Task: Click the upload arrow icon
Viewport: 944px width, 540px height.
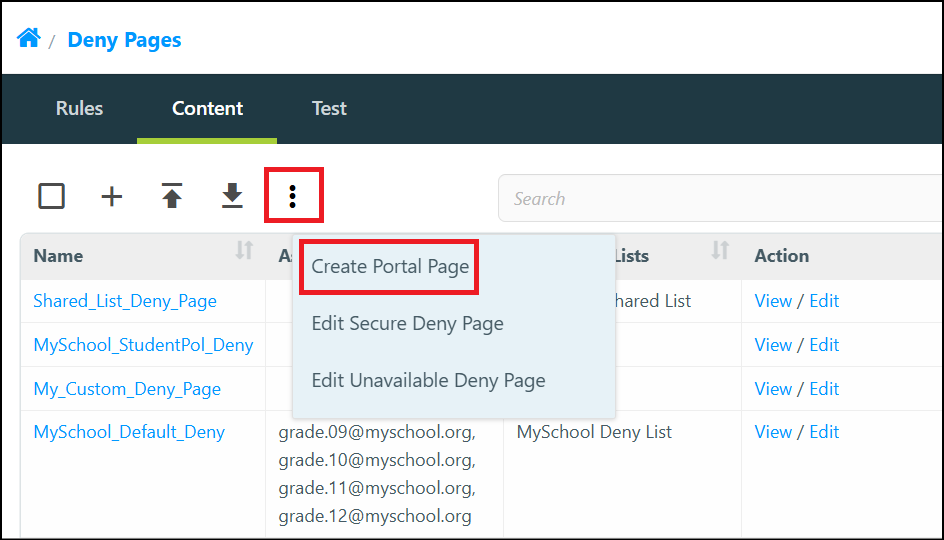Action: tap(172, 196)
